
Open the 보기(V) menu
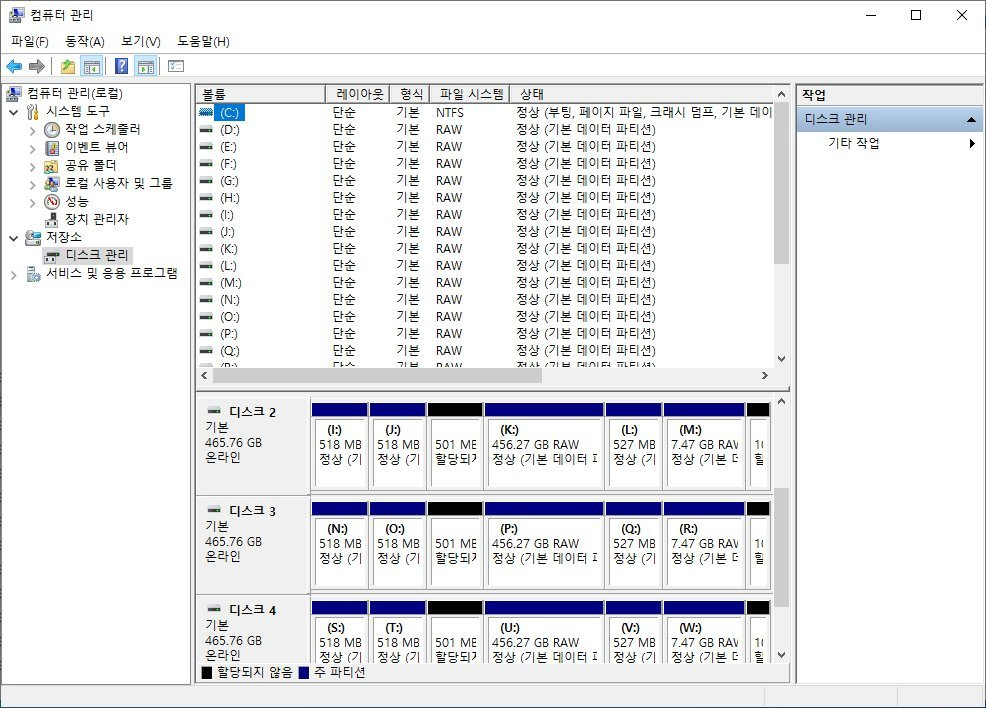tap(141, 41)
